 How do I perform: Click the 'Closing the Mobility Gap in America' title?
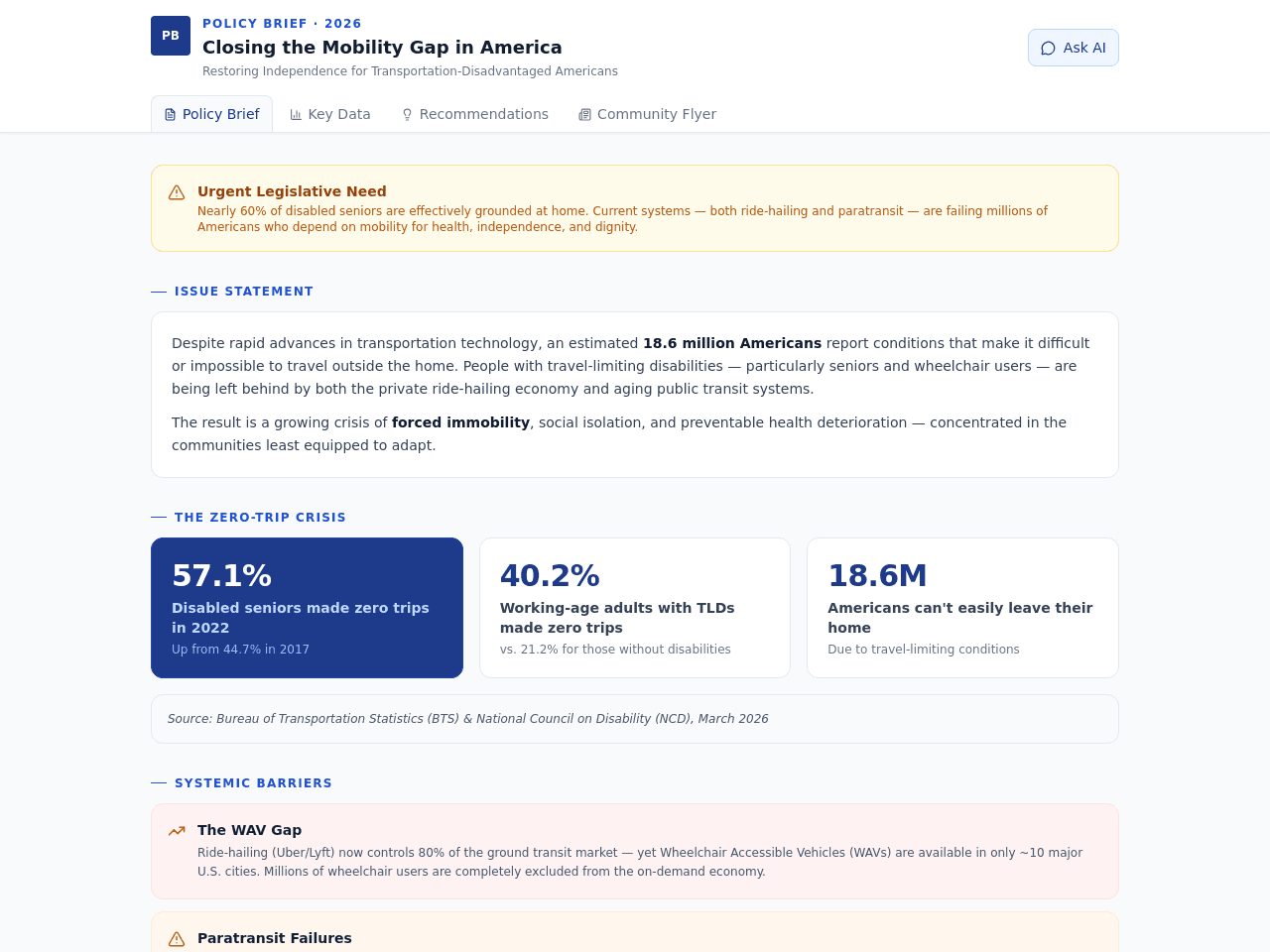[382, 48]
